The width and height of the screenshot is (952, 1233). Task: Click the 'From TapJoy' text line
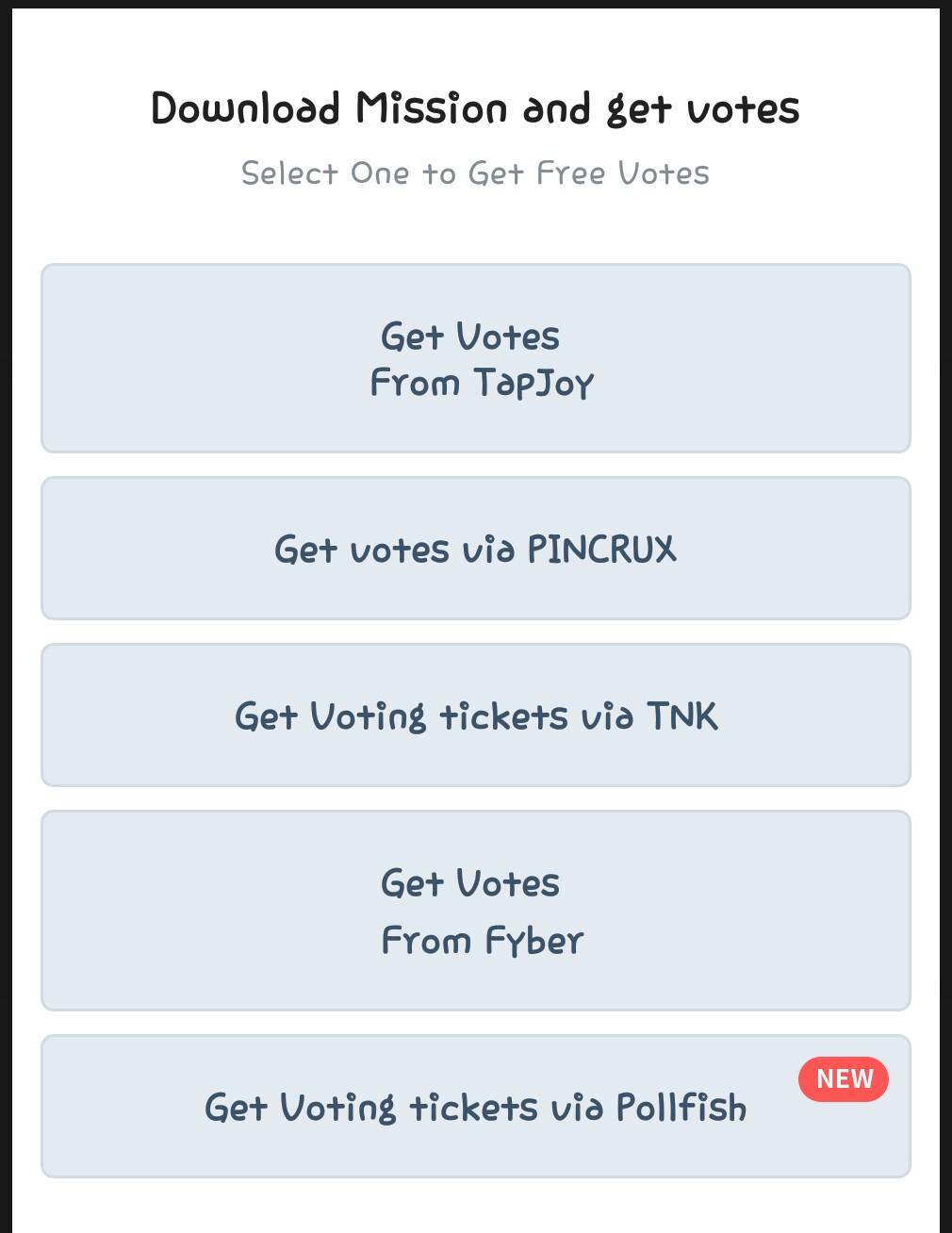pyautogui.click(x=482, y=383)
